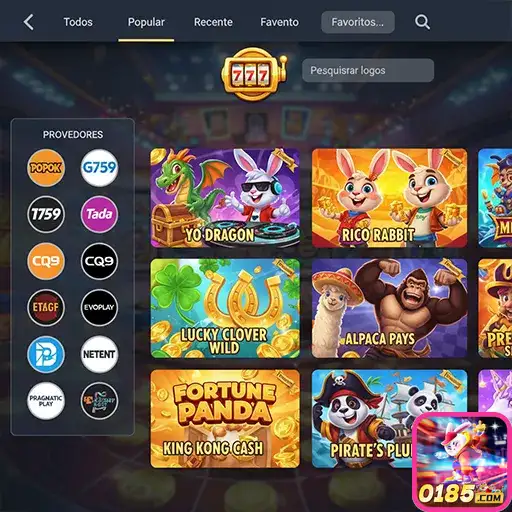
Task: Switch to the Favento tab
Action: pyautogui.click(x=279, y=22)
